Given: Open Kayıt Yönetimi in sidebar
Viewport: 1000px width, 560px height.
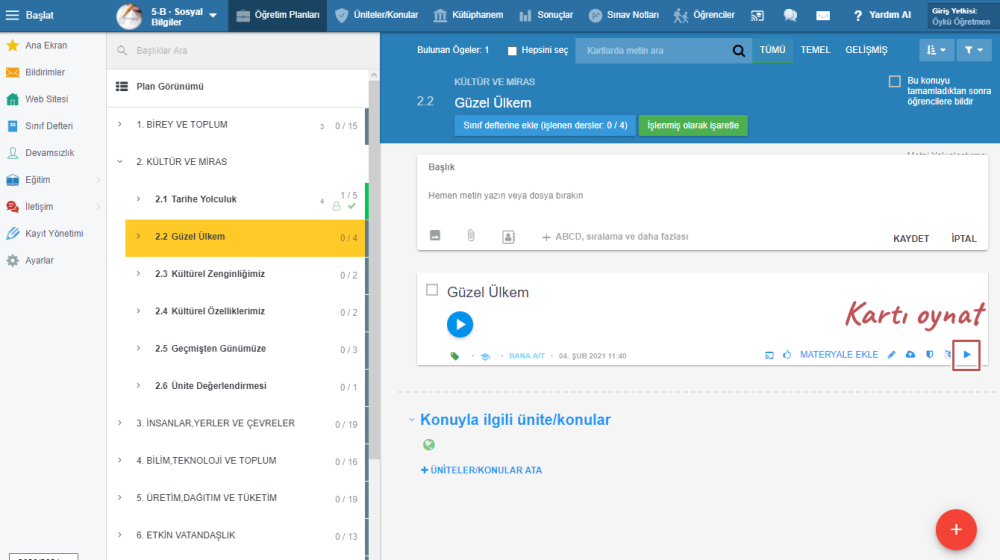Looking at the screenshot, I should (x=54, y=233).
